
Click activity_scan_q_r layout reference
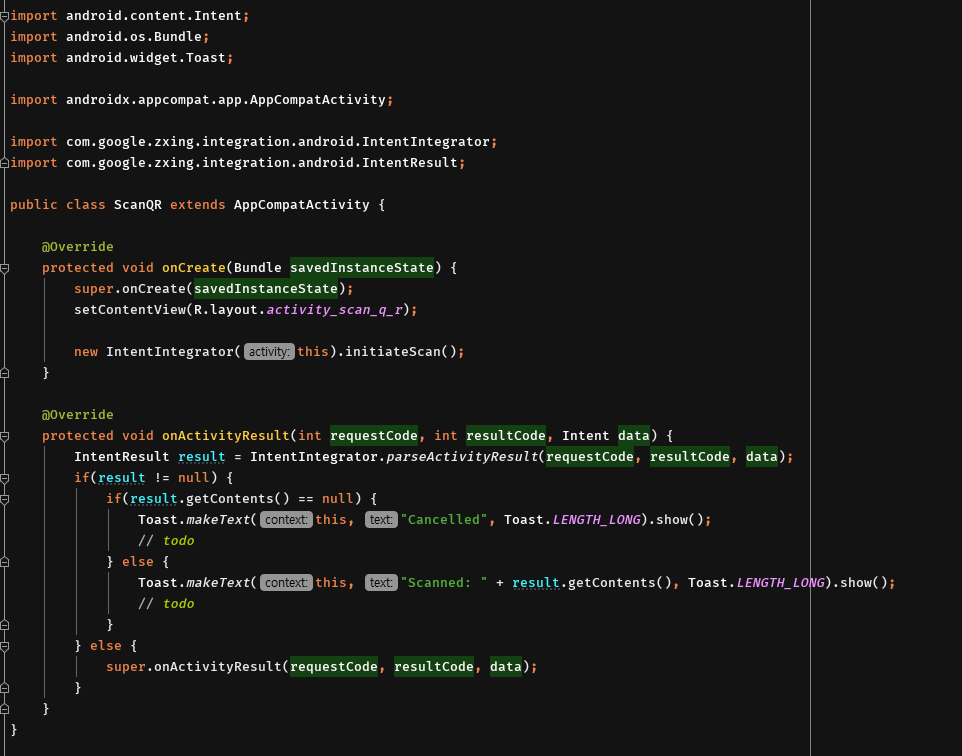click(334, 310)
